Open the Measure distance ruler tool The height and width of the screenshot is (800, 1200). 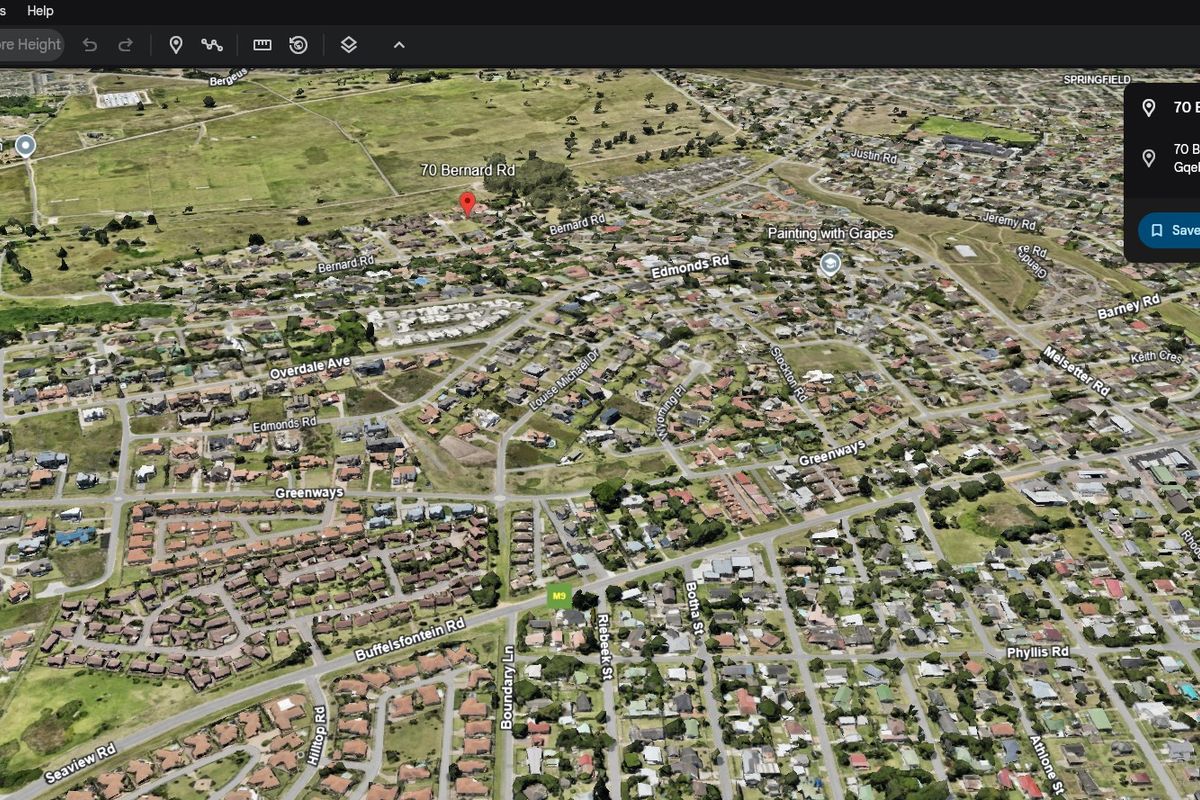click(x=261, y=45)
